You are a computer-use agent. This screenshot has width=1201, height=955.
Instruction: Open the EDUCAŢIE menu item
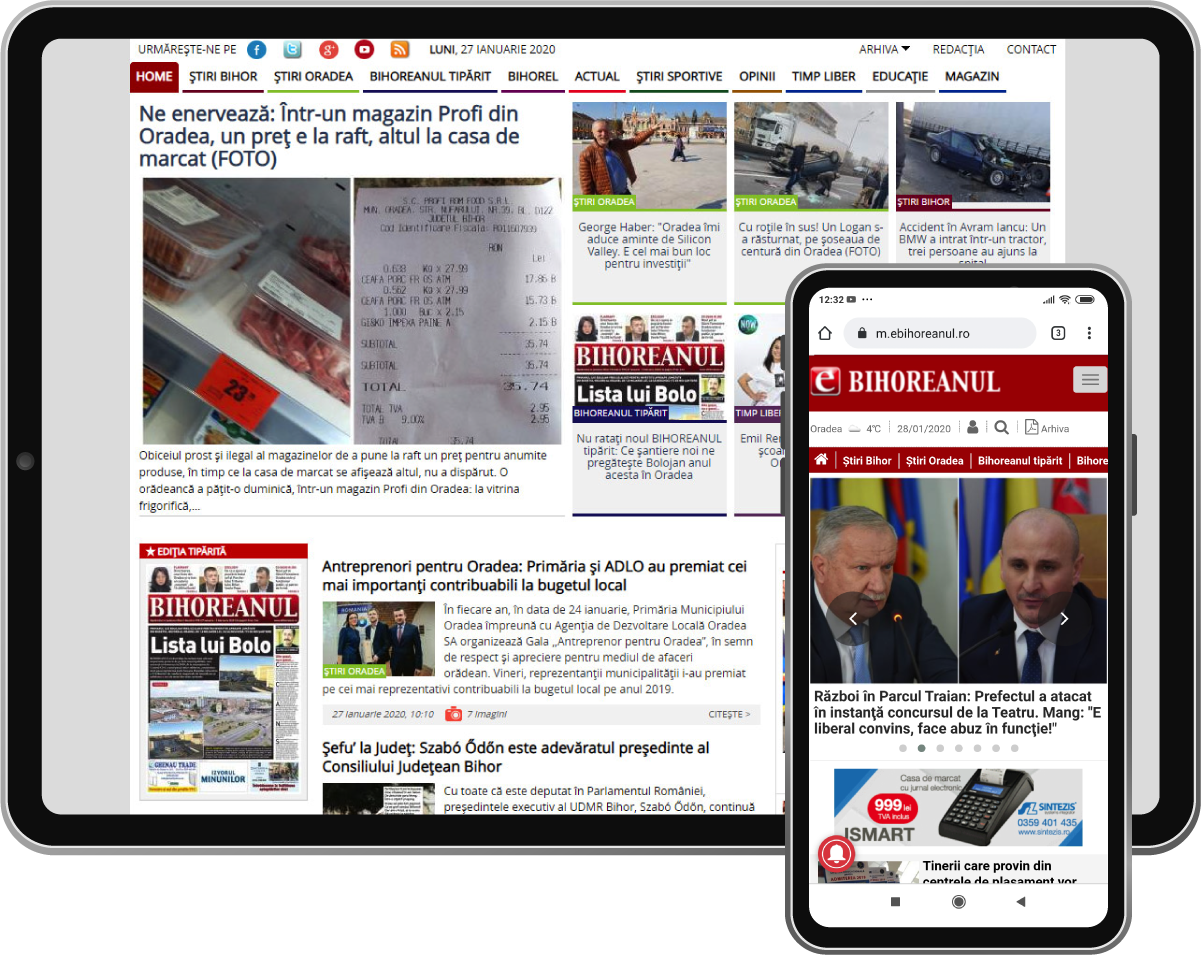[900, 77]
